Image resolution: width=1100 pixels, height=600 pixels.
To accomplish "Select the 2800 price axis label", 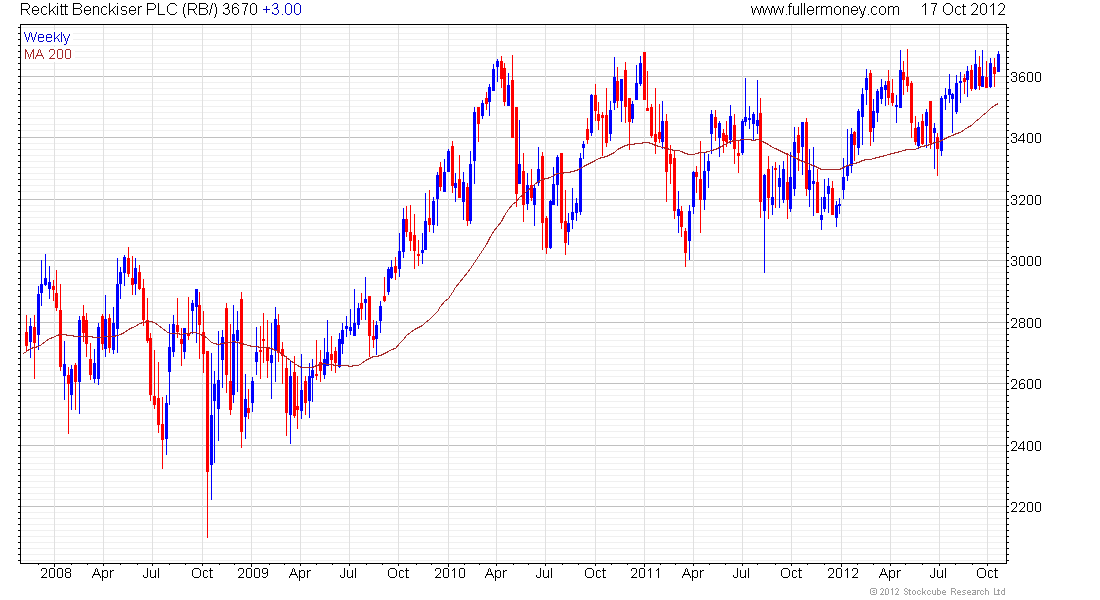I will pyautogui.click(x=1026, y=324).
